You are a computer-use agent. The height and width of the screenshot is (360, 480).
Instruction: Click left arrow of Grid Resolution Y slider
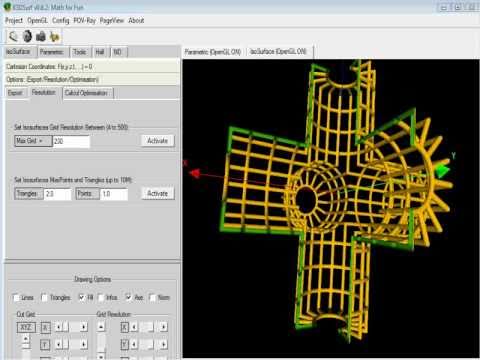(134, 344)
